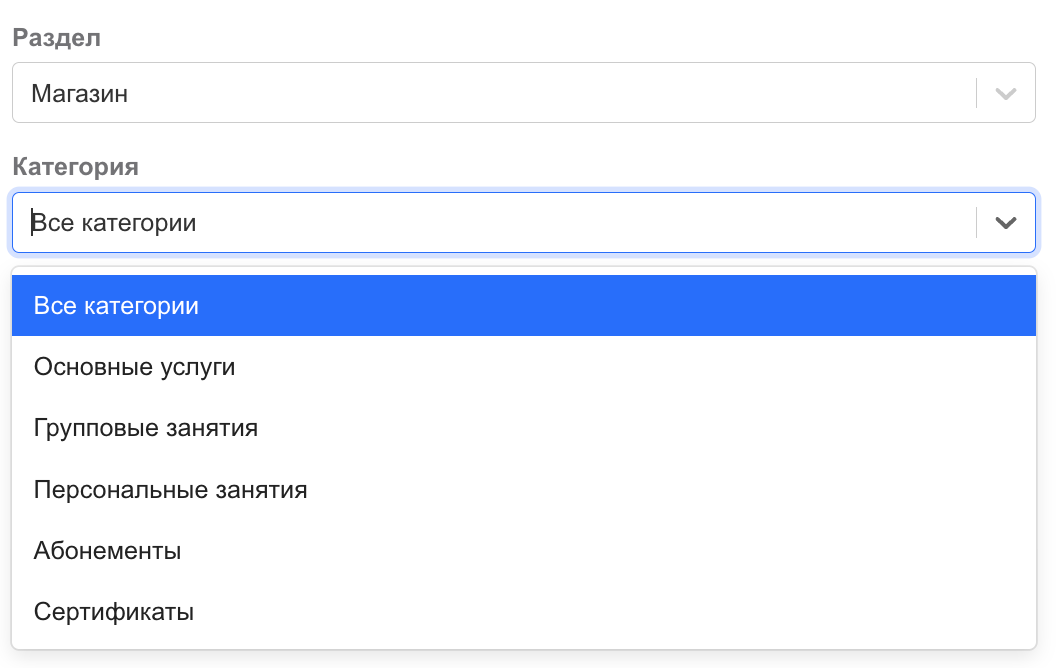This screenshot has width=1056, height=668.
Task: Select "Персональные занятия" in the dropdown list
Action: click(170, 490)
